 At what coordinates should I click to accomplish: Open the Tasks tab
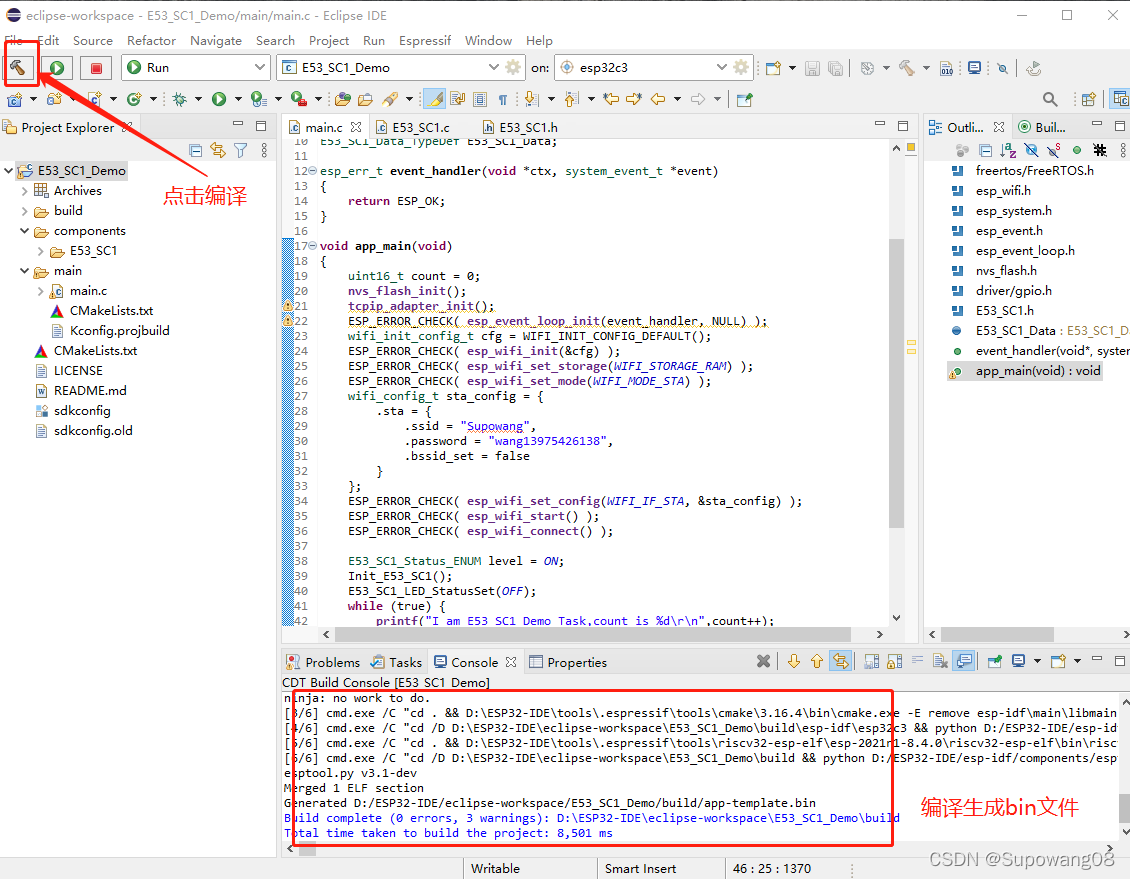396,662
